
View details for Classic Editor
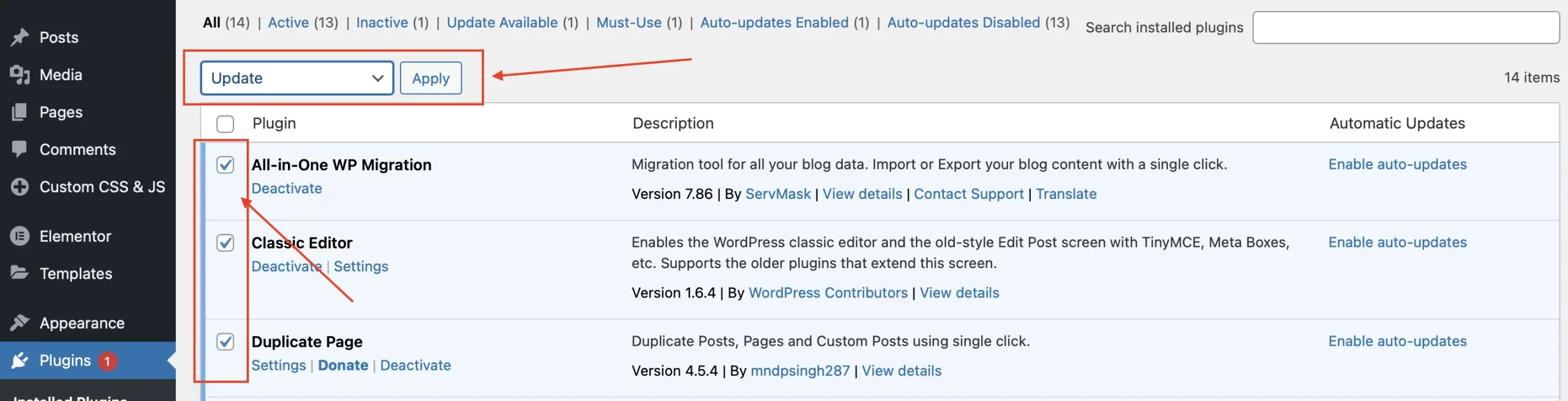(959, 293)
